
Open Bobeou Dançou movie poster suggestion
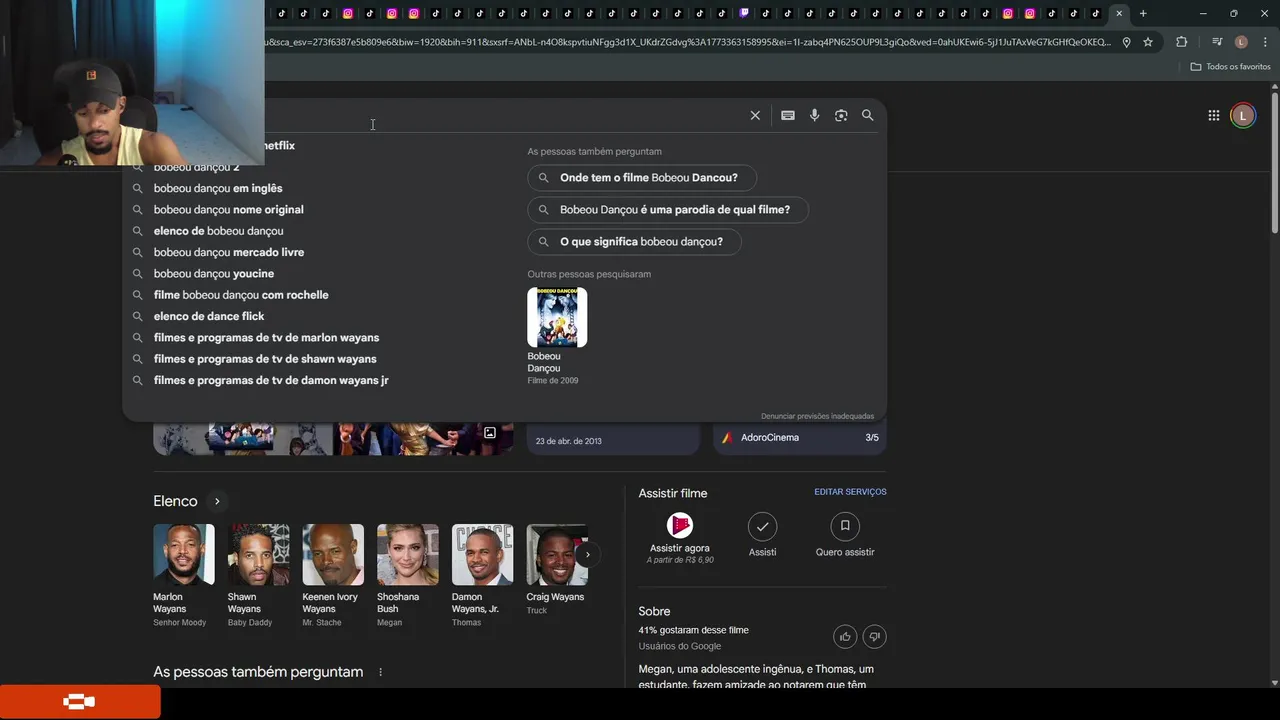pyautogui.click(x=557, y=317)
